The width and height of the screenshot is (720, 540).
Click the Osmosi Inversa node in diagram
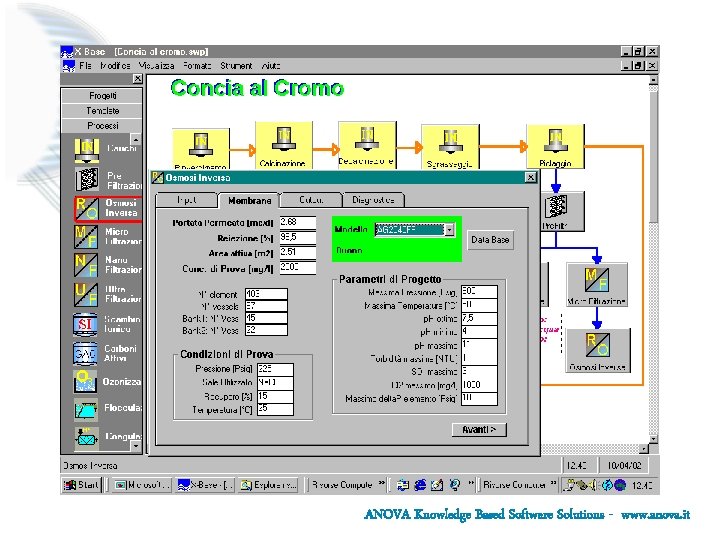pyautogui.click(x=597, y=350)
